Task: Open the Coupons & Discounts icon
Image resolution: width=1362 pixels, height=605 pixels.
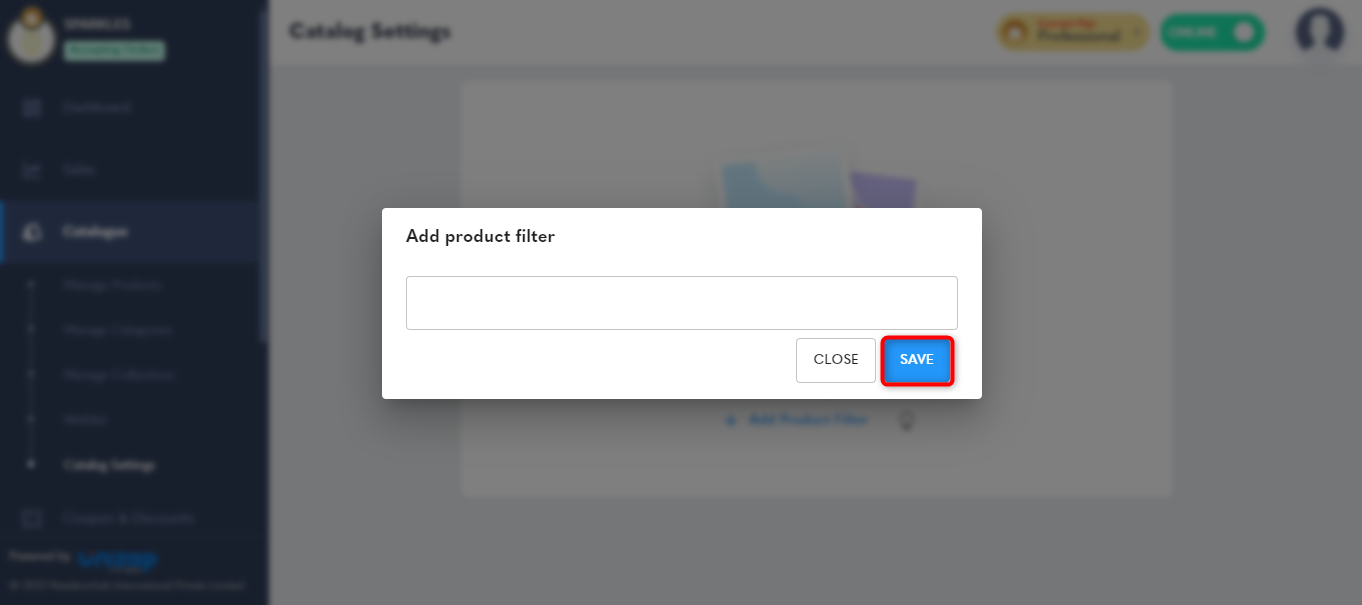Action: (32, 518)
